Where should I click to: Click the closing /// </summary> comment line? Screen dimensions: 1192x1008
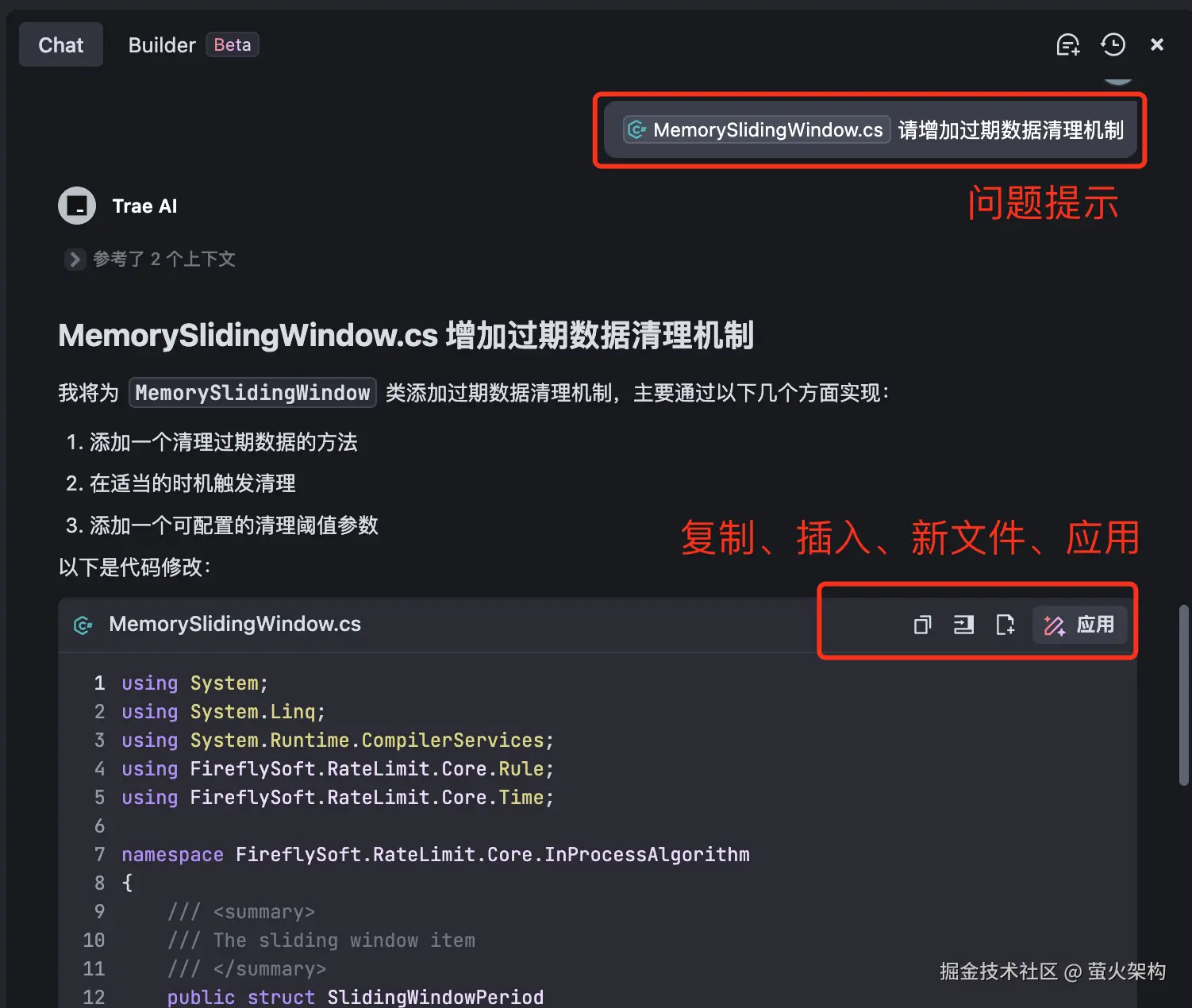click(247, 969)
